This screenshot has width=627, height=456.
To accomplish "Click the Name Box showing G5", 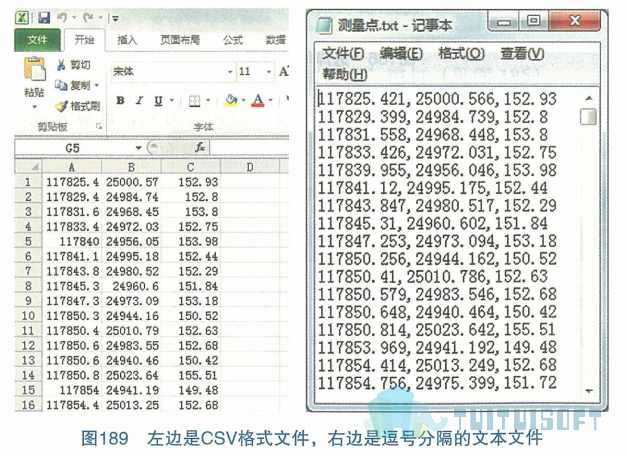I will click(x=74, y=148).
